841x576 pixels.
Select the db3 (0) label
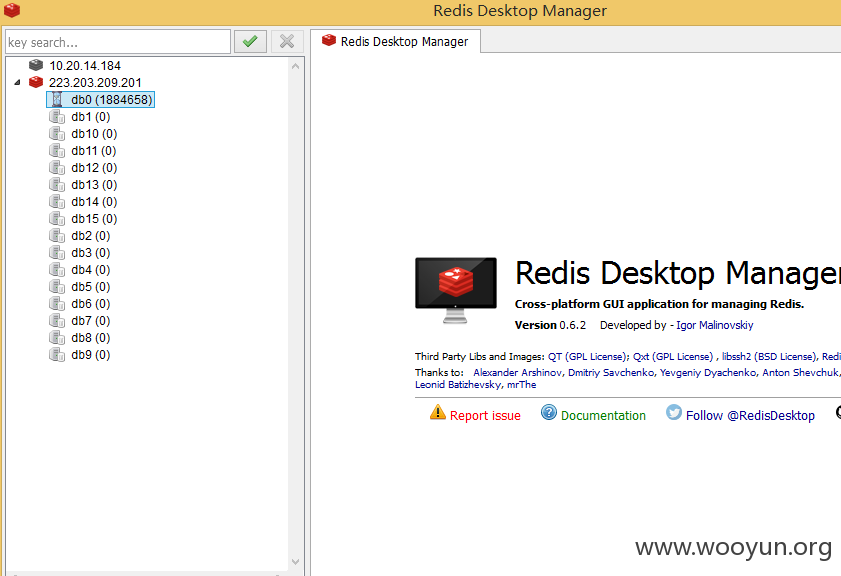91,253
